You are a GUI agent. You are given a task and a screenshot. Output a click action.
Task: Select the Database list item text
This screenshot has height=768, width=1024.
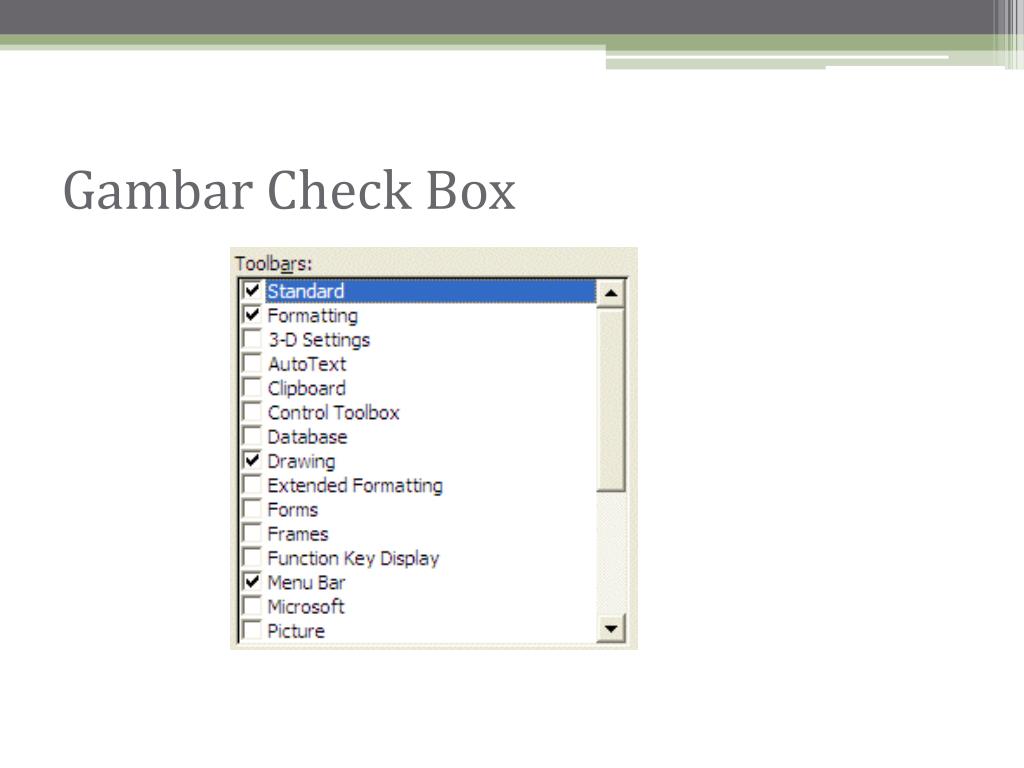(x=307, y=437)
